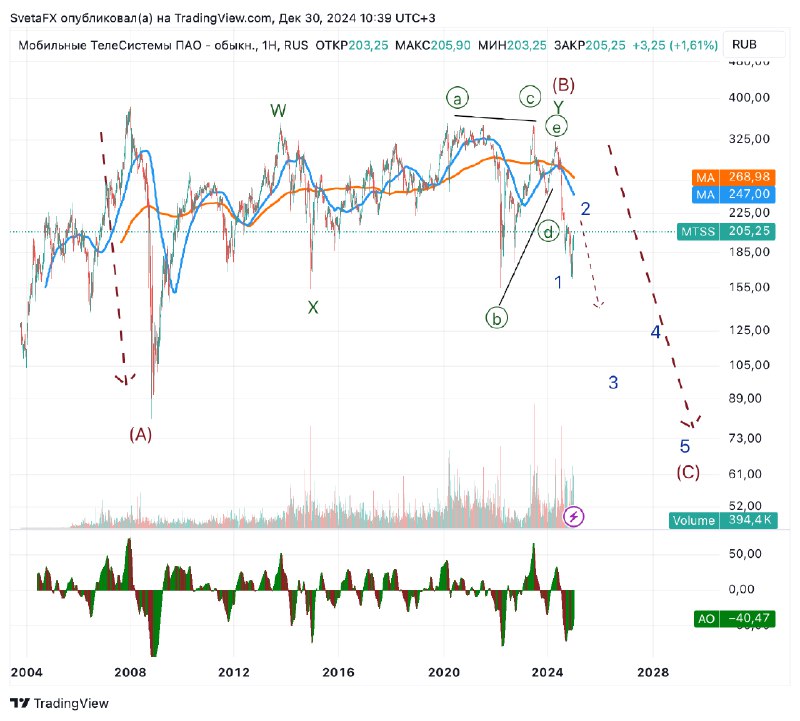This screenshot has width=800, height=721.
Task: Select the AO −40,47 indicator label
Action: [734, 618]
